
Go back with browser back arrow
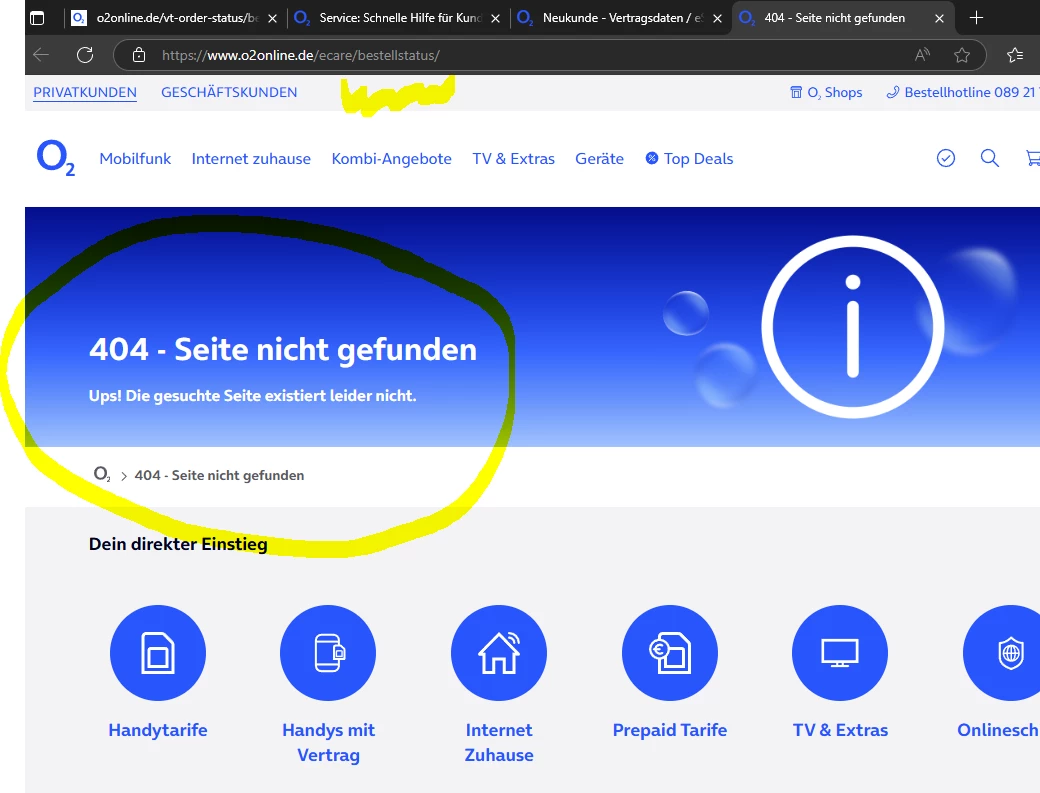point(41,55)
